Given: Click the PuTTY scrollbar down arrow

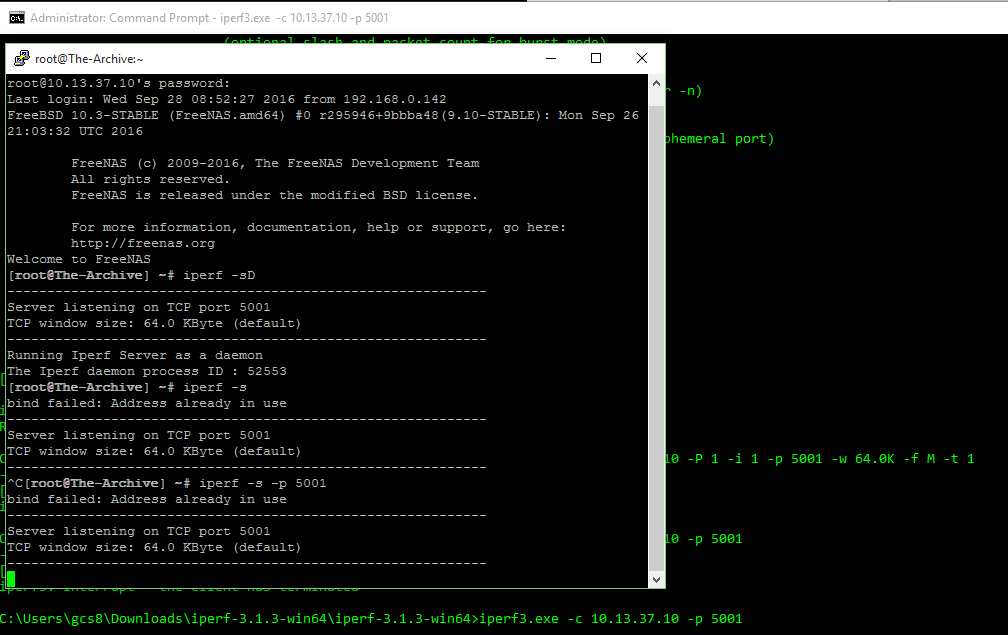Looking at the screenshot, I should click(x=656, y=579).
